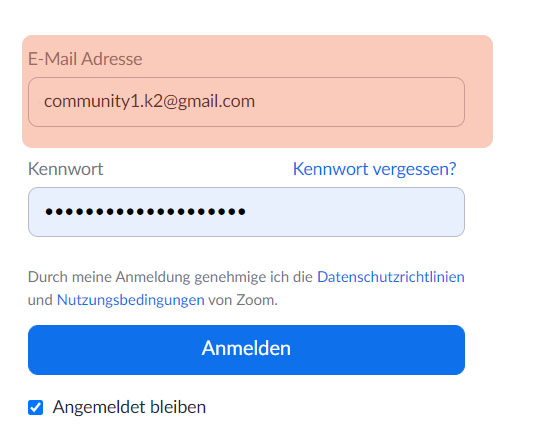Click on the masked password dots
The width and height of the screenshot is (537, 448).
[x=145, y=212]
